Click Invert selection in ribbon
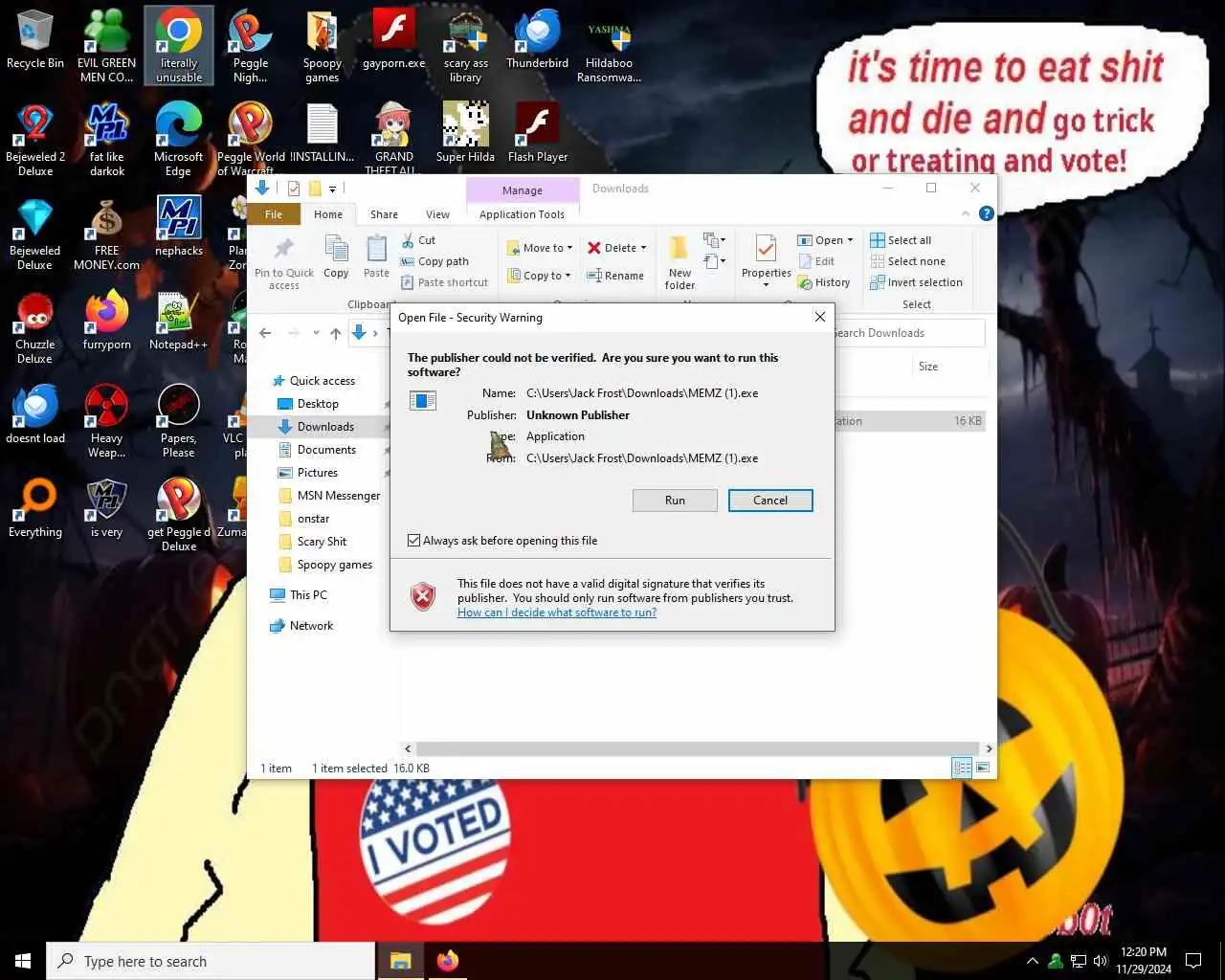Image resolution: width=1225 pixels, height=980 pixels. 916,282
